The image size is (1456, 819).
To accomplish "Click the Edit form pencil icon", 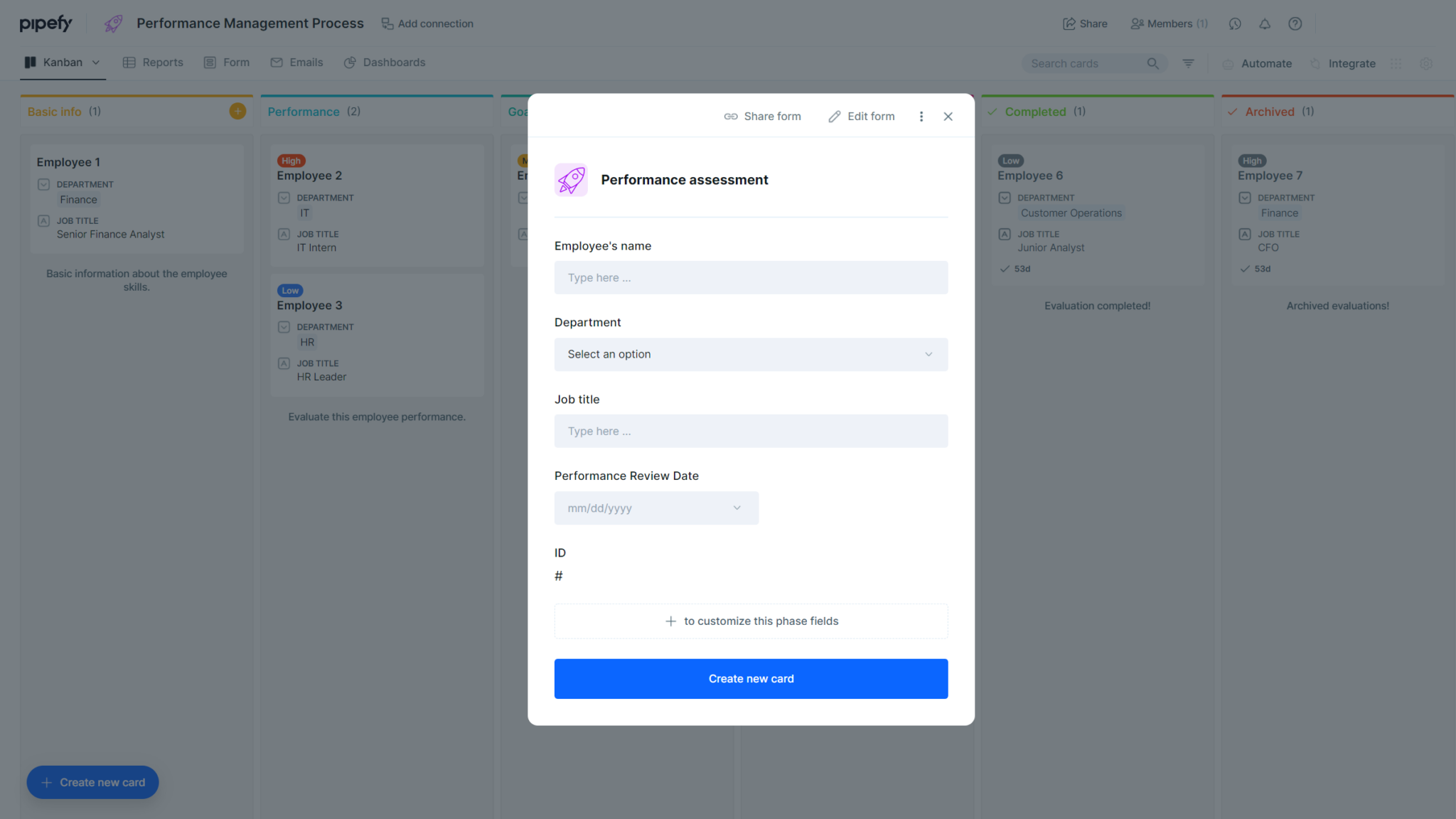I will click(x=834, y=116).
